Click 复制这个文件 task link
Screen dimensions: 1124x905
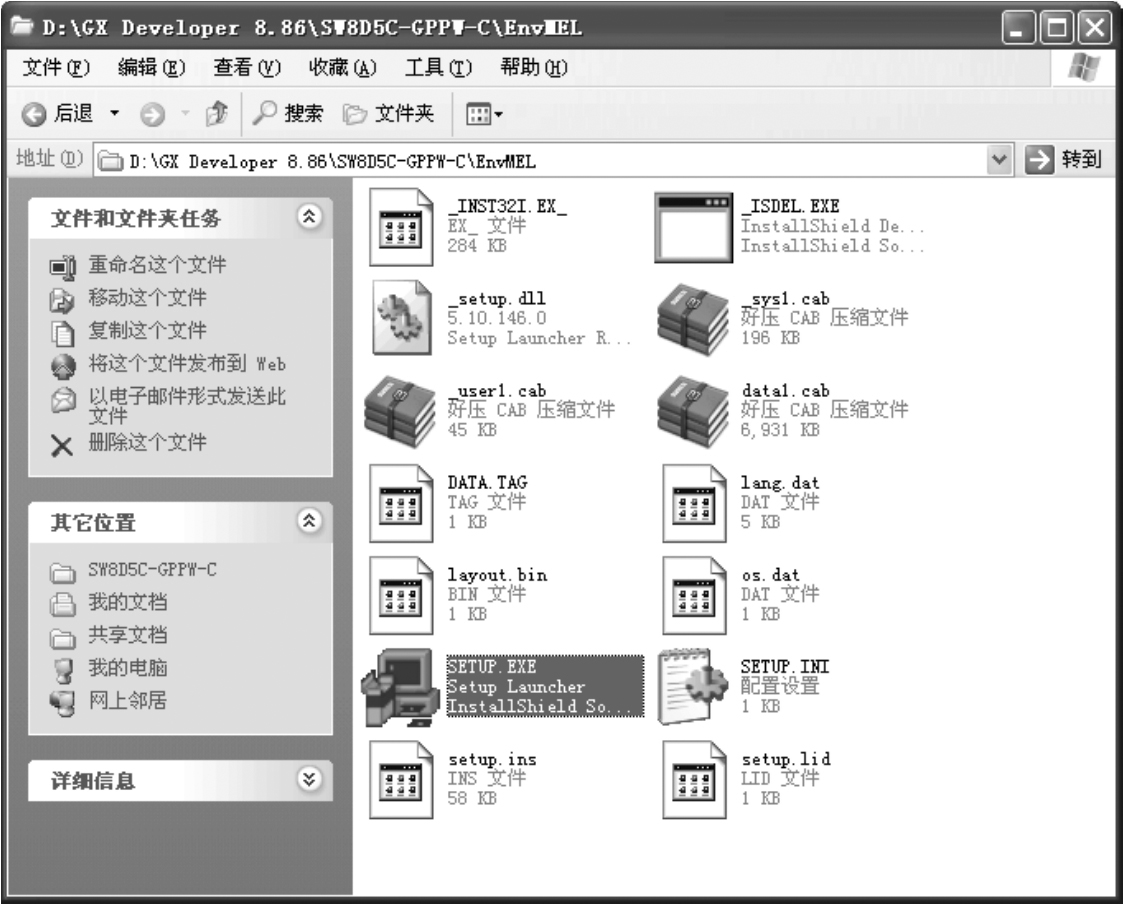147,331
